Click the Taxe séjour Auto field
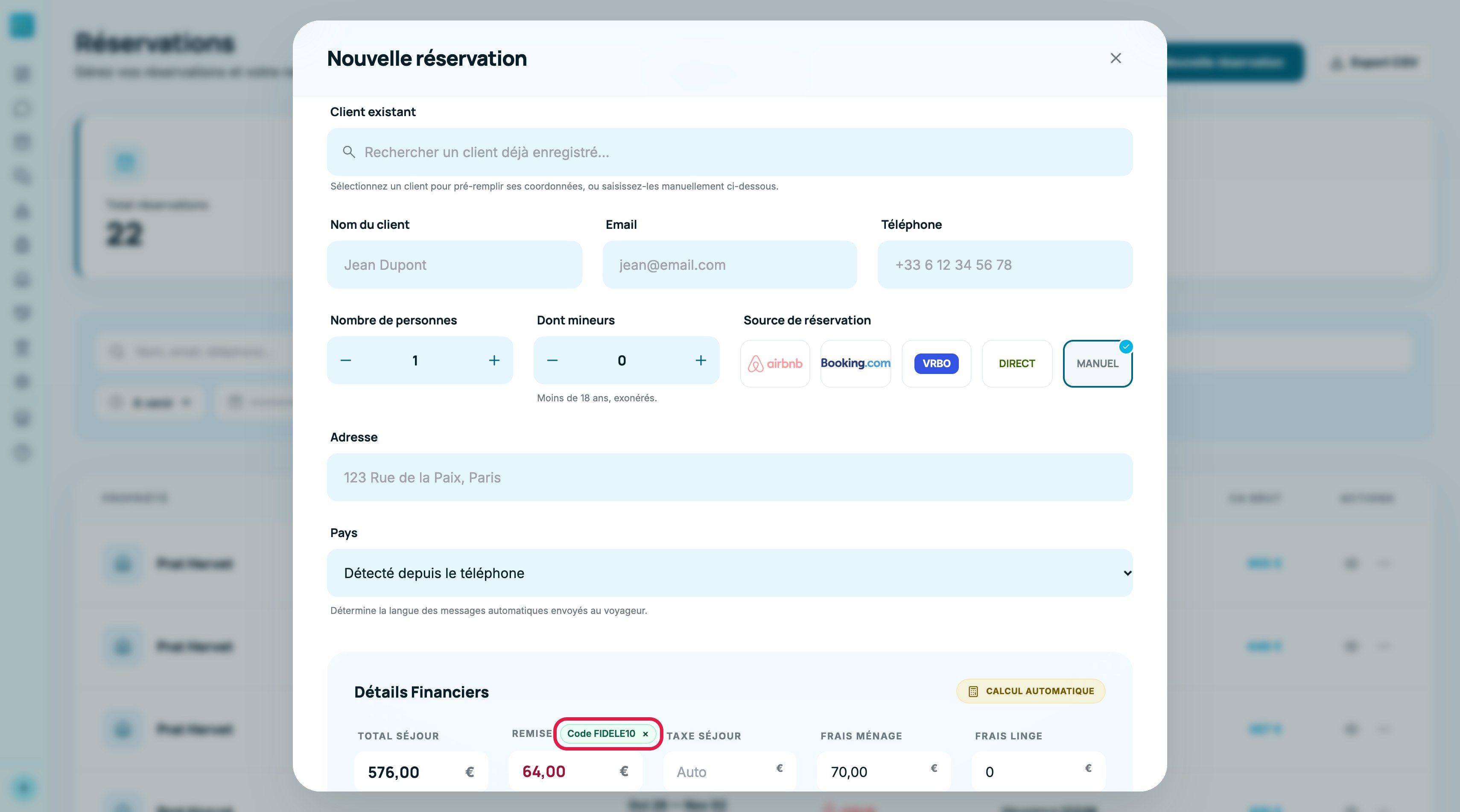This screenshot has width=1460, height=812. pyautogui.click(x=730, y=772)
